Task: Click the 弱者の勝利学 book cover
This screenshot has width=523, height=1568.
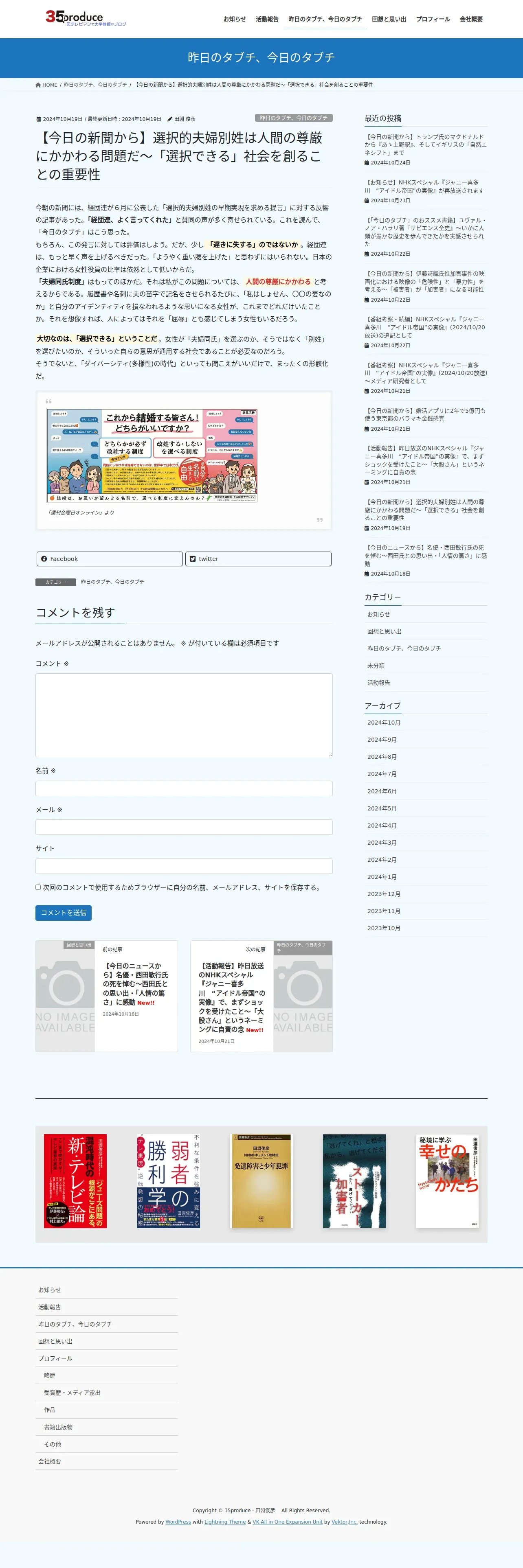Action: click(168, 1181)
